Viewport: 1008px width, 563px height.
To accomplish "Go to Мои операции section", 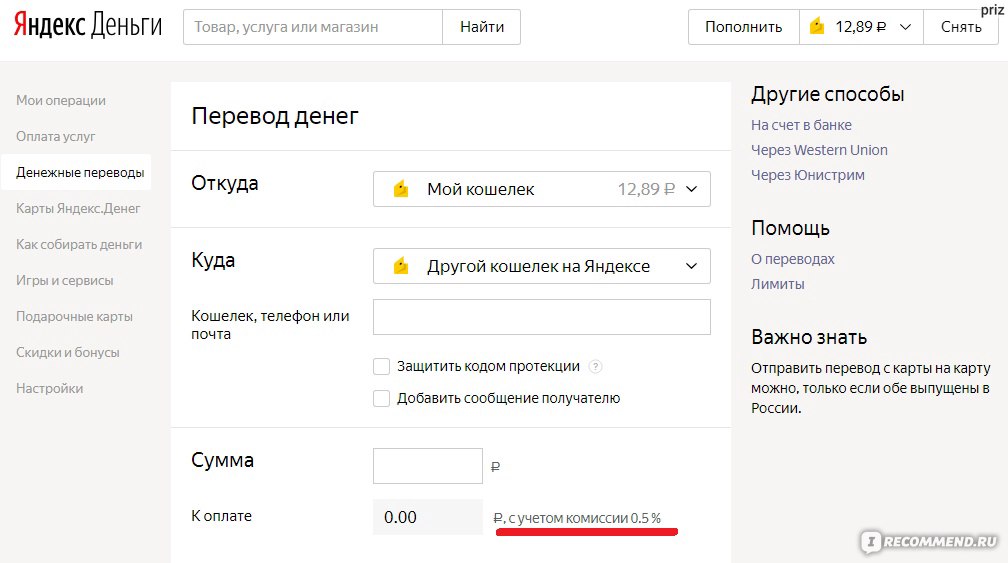I will [61, 100].
